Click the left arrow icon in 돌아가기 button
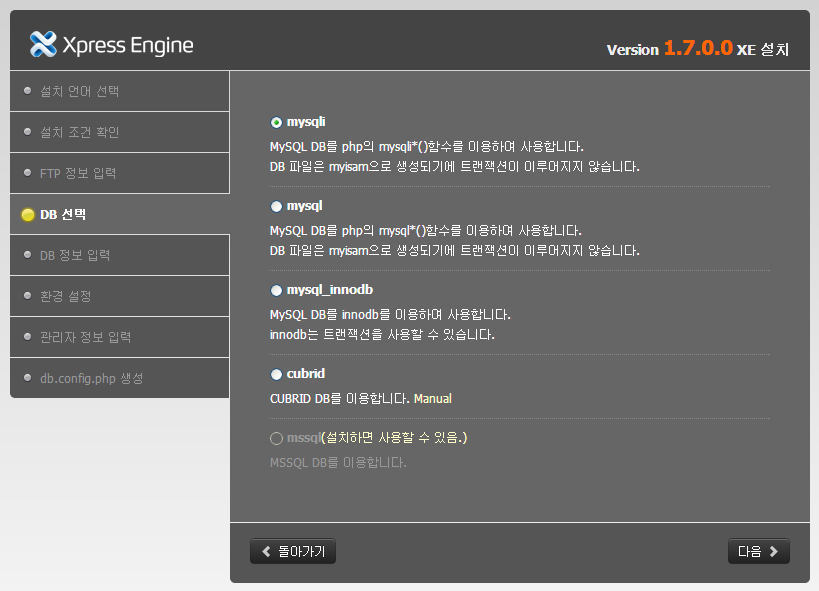Viewport: 819px width, 591px height. [266, 551]
